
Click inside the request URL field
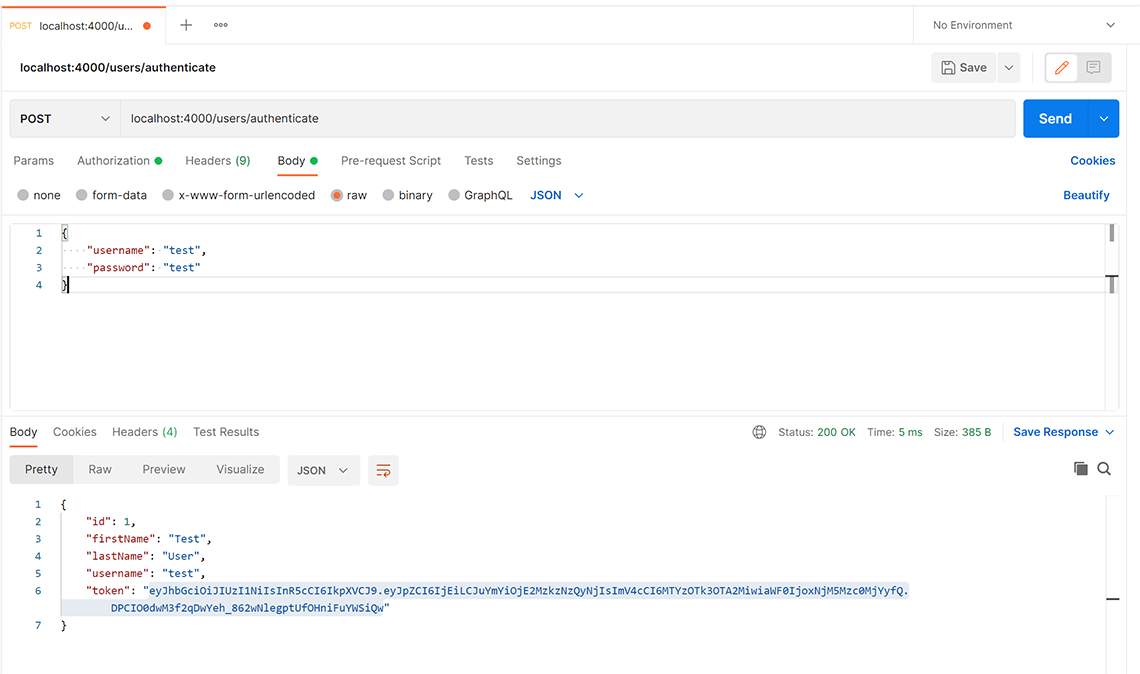point(400,118)
